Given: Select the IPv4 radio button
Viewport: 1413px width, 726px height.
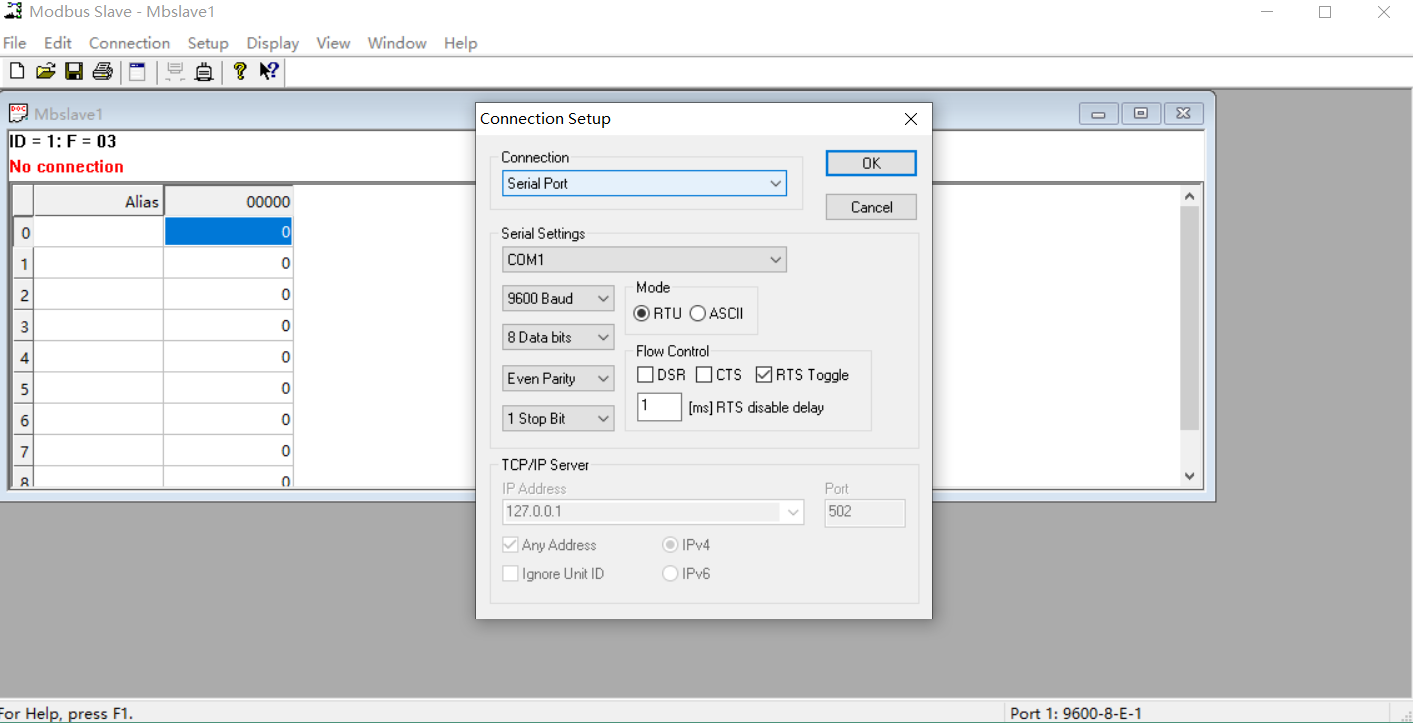Looking at the screenshot, I should click(670, 545).
